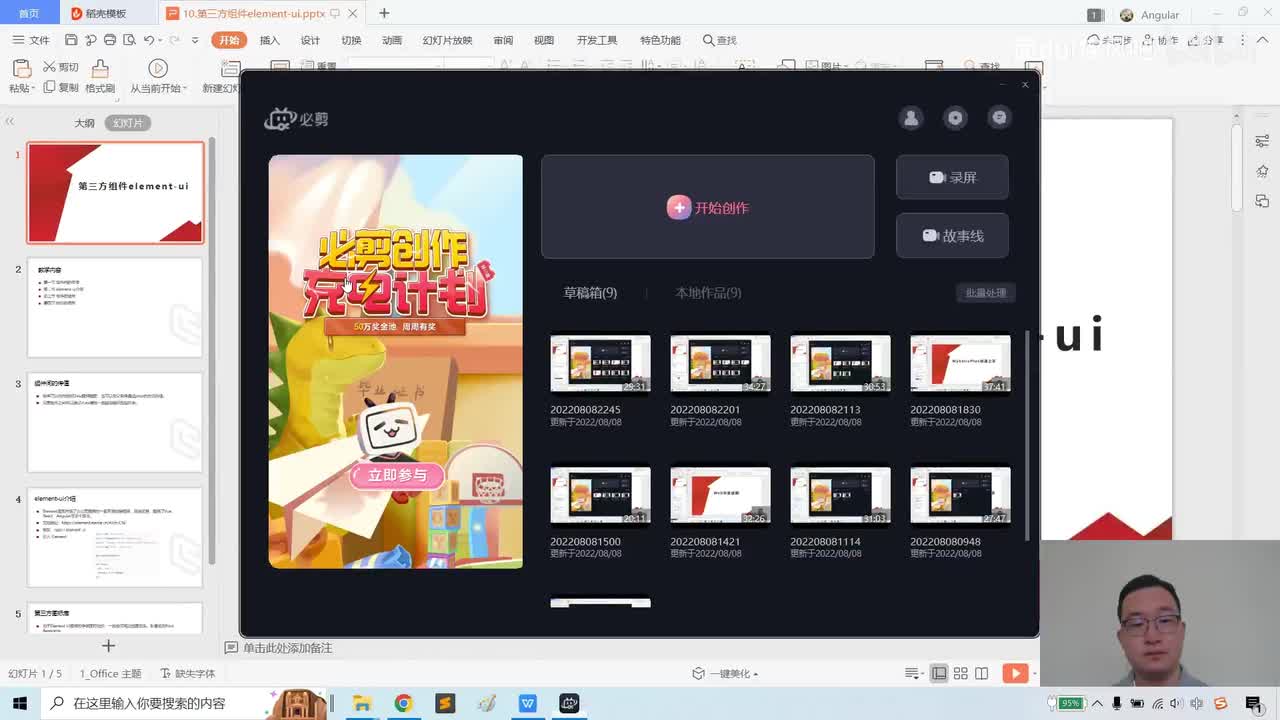The height and width of the screenshot is (720, 1280).
Task: Select the 开发工具 ribbon tab
Action: [597, 40]
